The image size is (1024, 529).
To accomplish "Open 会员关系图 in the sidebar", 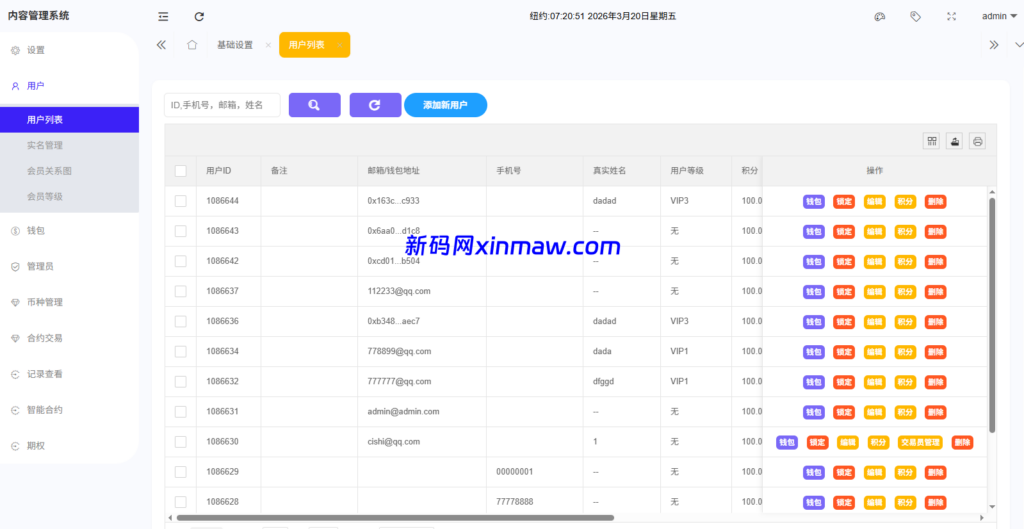I will click(x=69, y=171).
